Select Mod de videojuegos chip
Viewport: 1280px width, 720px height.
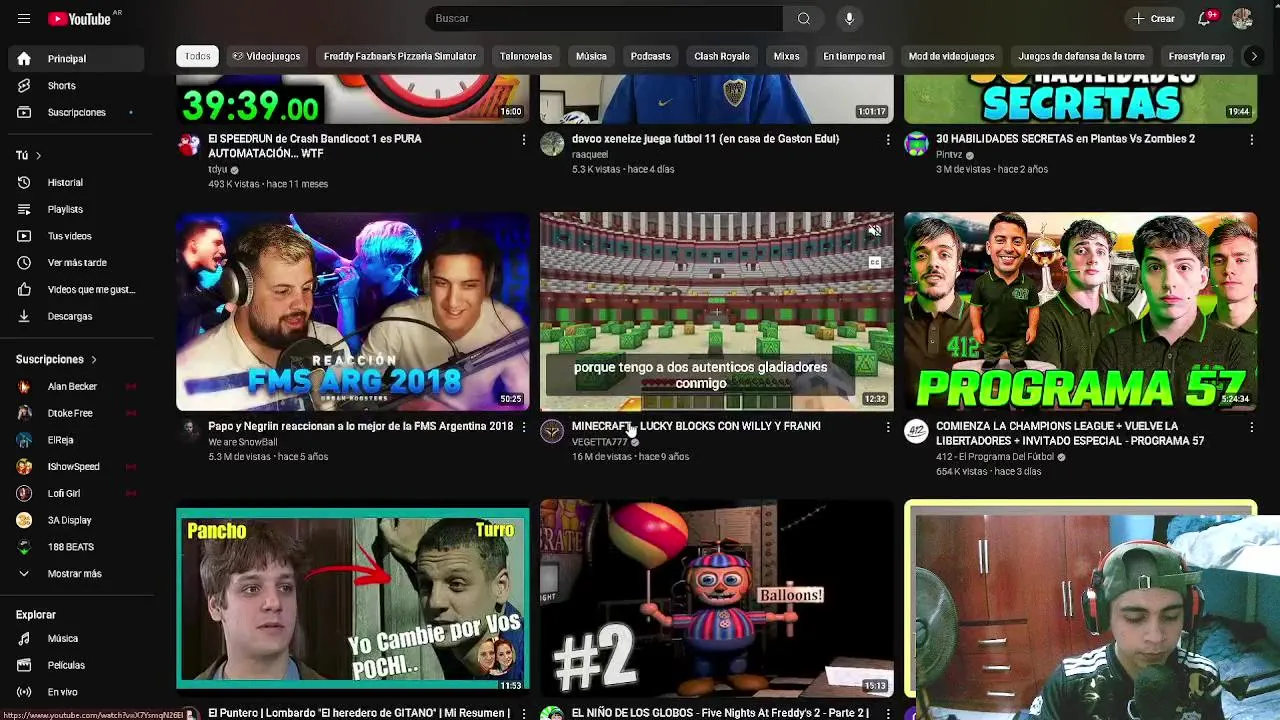[951, 57]
